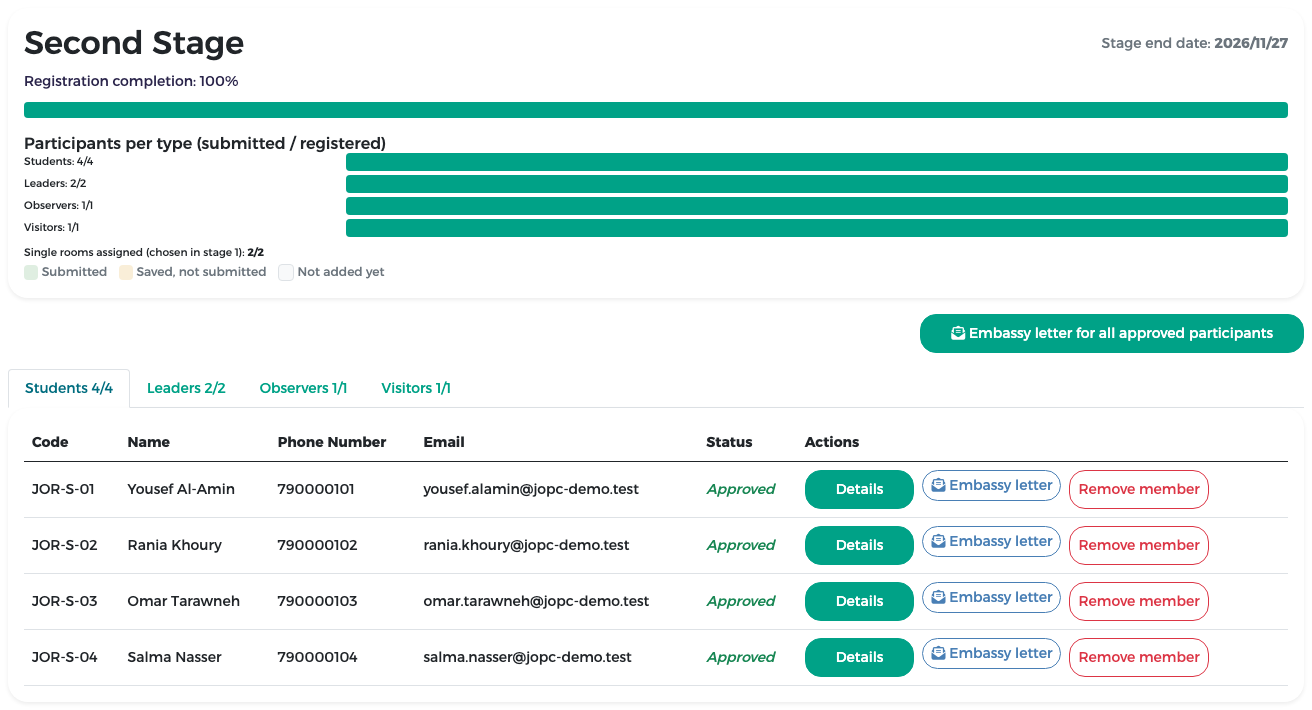This screenshot has height=710, width=1312.
Task: Go to the Visitors 1/1 tab
Action: click(x=416, y=388)
